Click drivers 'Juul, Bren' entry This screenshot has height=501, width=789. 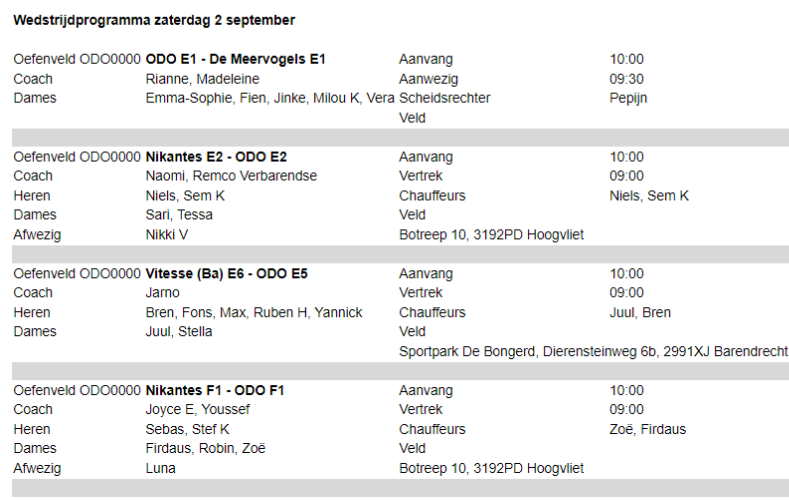[x=640, y=313]
